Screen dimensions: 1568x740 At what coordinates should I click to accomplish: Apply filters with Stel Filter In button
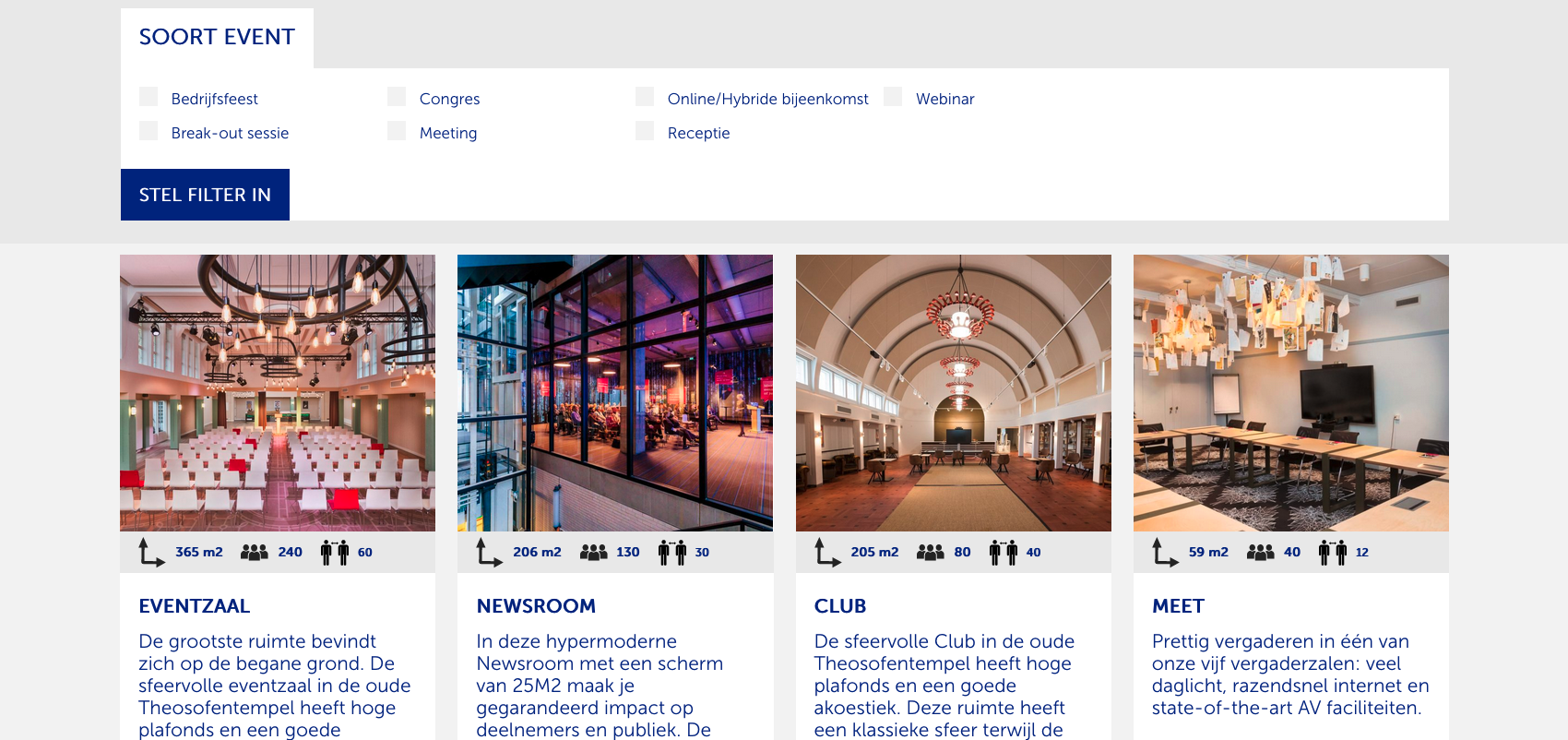click(205, 195)
